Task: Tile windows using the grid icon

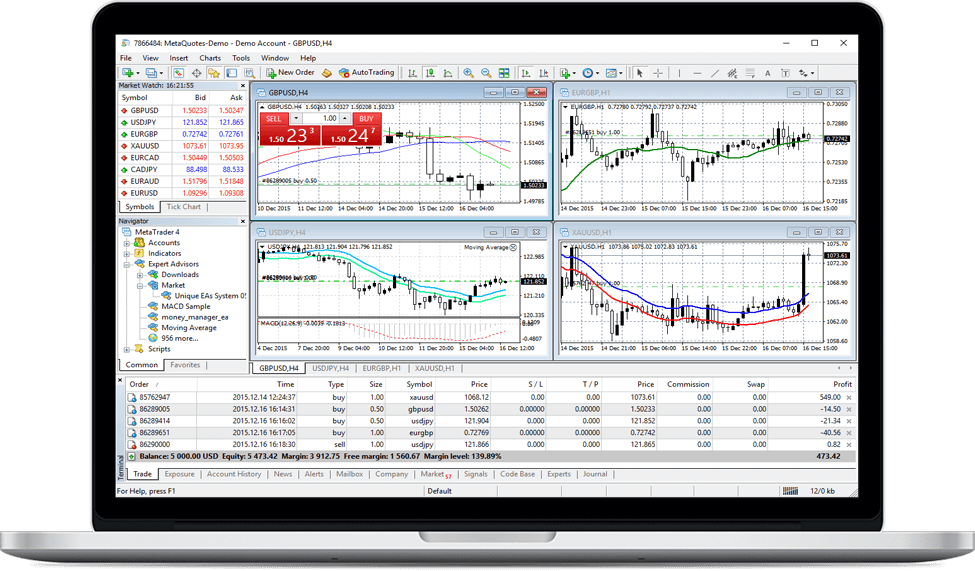Action: (504, 73)
